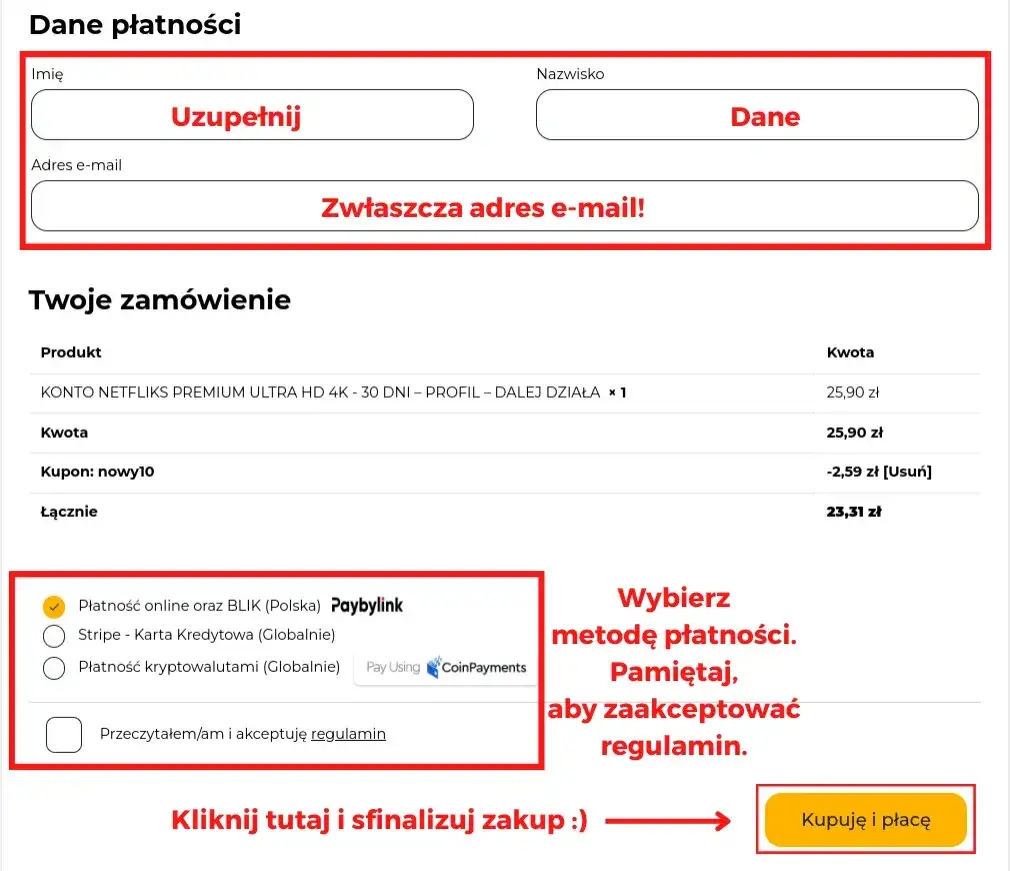The image size is (1010, 871).
Task: Click the Paybylink payment logo
Action: pos(367,605)
